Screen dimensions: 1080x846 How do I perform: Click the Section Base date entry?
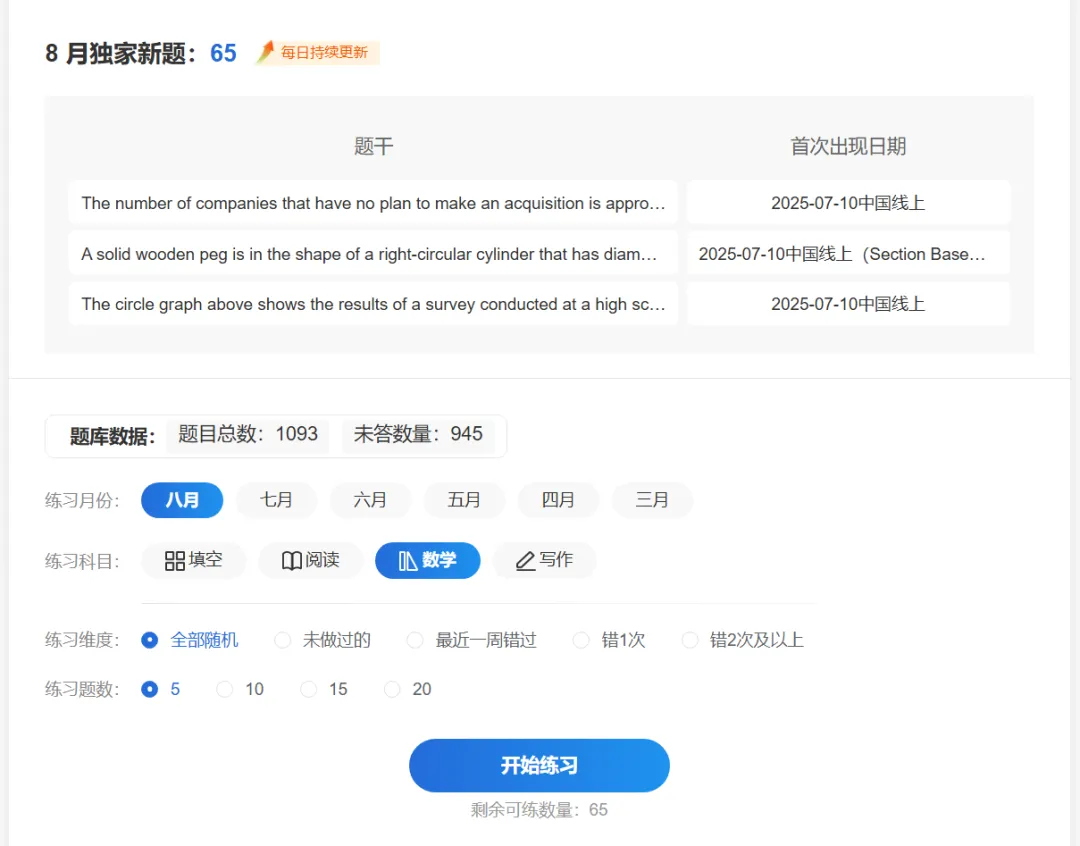[848, 253]
